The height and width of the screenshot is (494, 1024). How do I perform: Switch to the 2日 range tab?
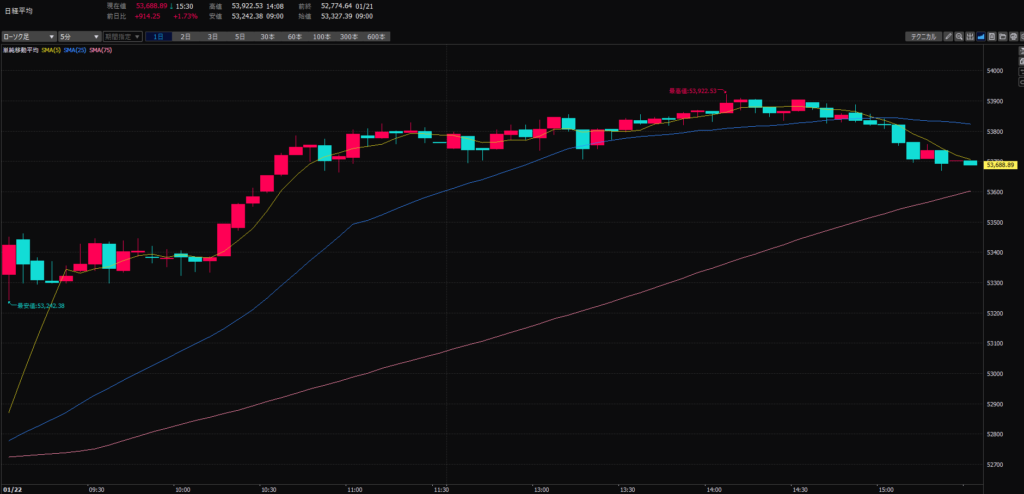coord(186,36)
